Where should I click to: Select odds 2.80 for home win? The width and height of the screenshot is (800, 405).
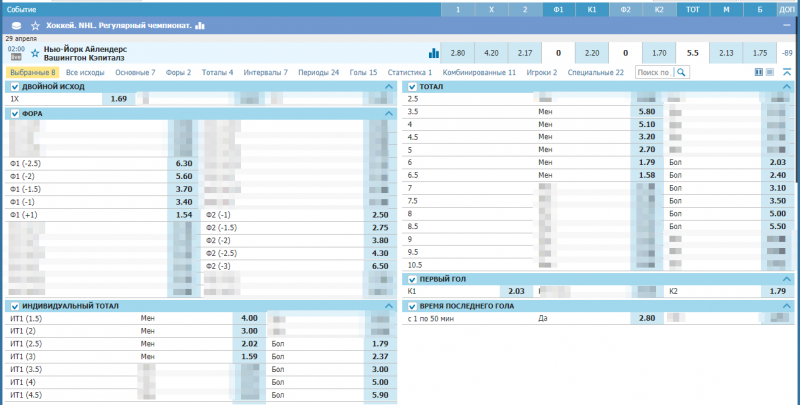point(458,52)
